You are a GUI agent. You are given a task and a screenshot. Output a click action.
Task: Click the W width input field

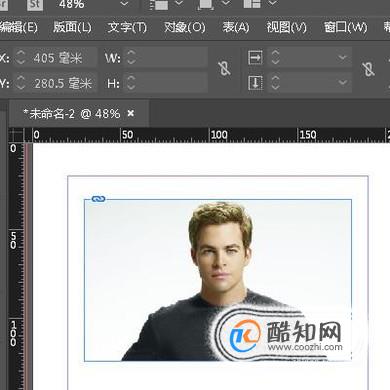[x=173, y=58]
